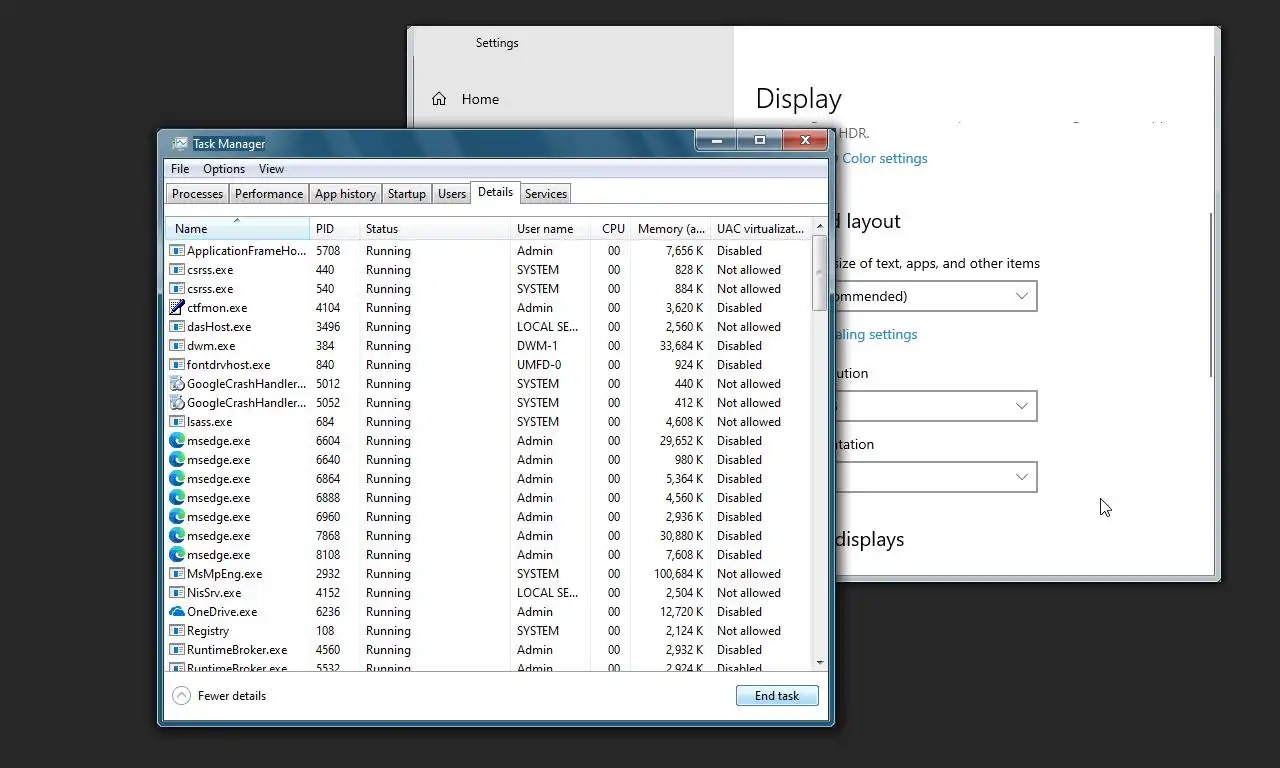Click the msedge.exe icon with PID 8108
Viewport: 1280px width, 768px height.
177,555
